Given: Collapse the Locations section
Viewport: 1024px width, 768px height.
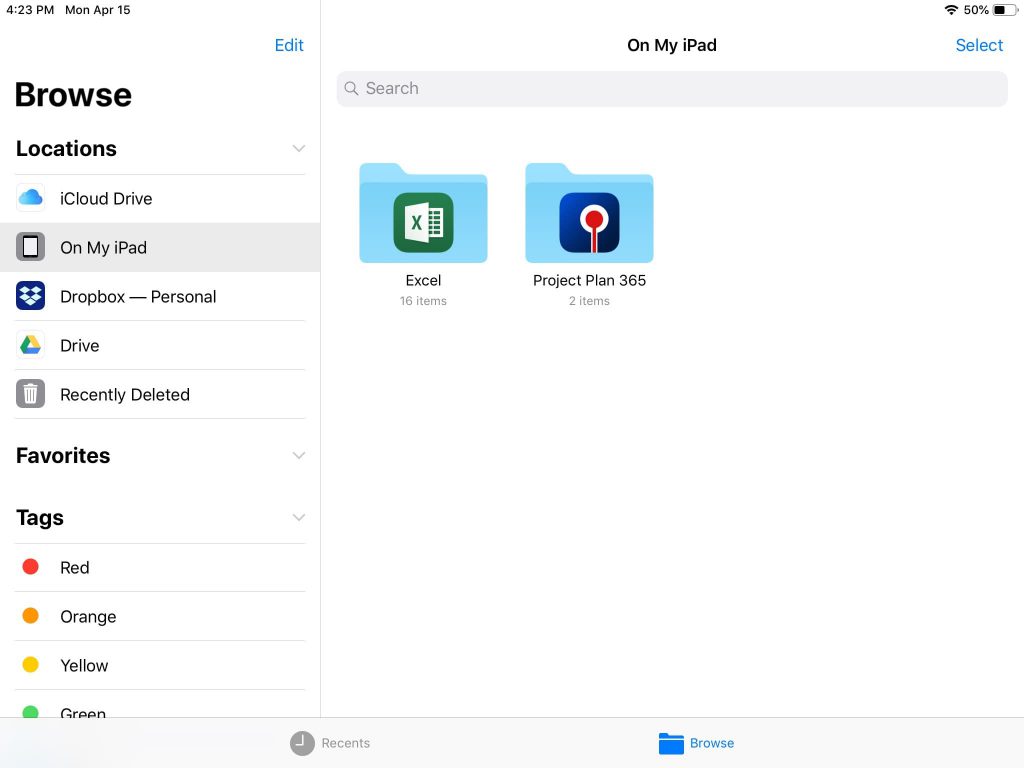Looking at the screenshot, I should 298,148.
